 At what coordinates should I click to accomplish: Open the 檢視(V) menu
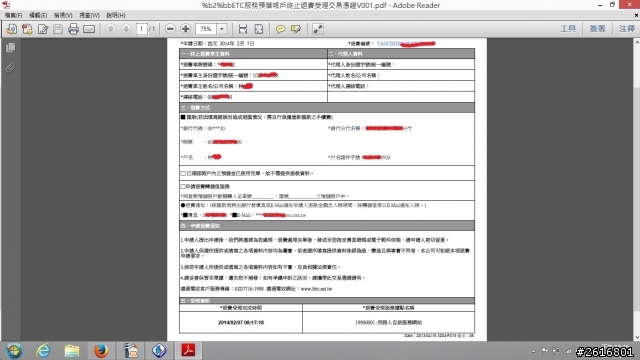(x=63, y=15)
